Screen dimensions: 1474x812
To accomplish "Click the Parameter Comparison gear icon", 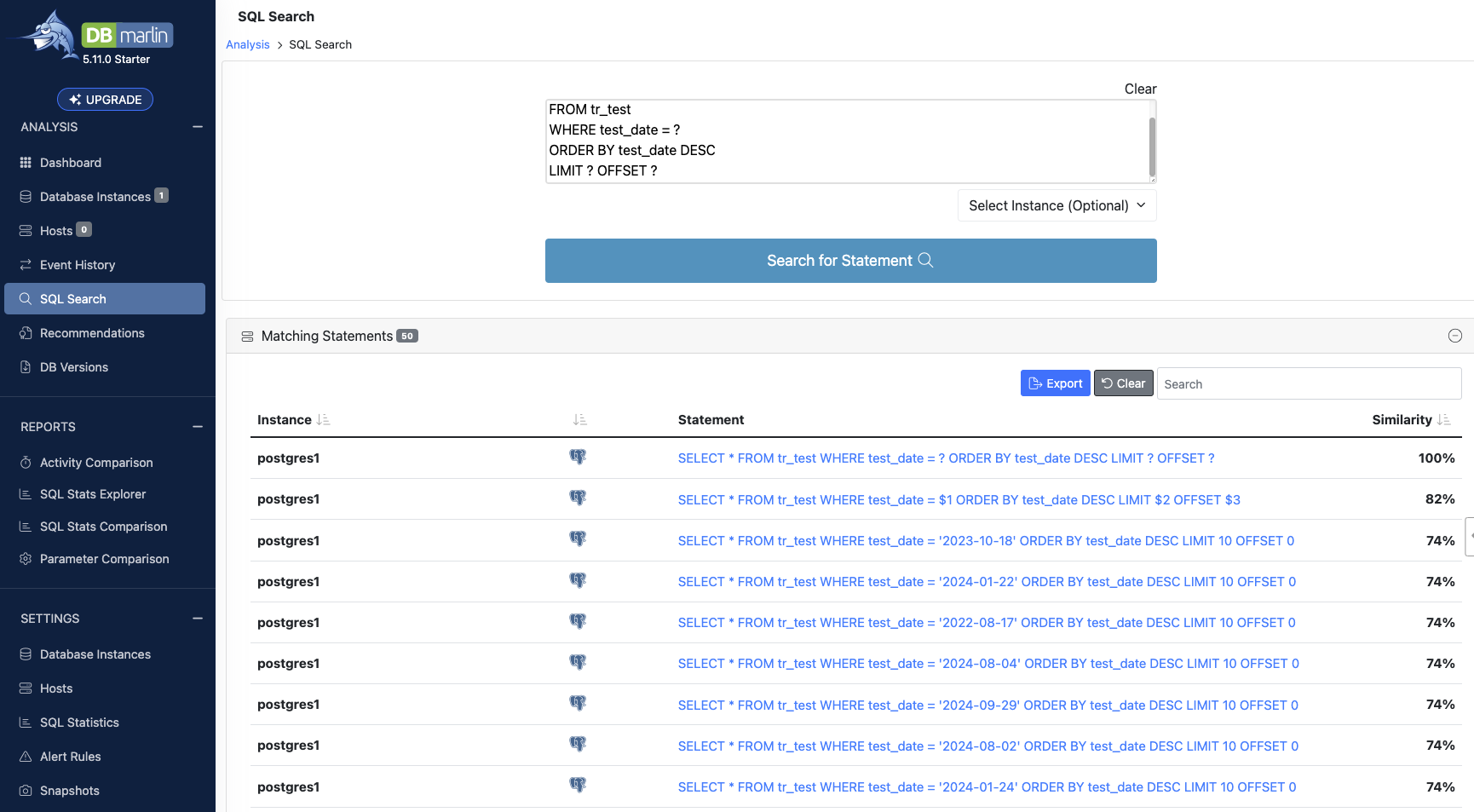I will 26,559.
